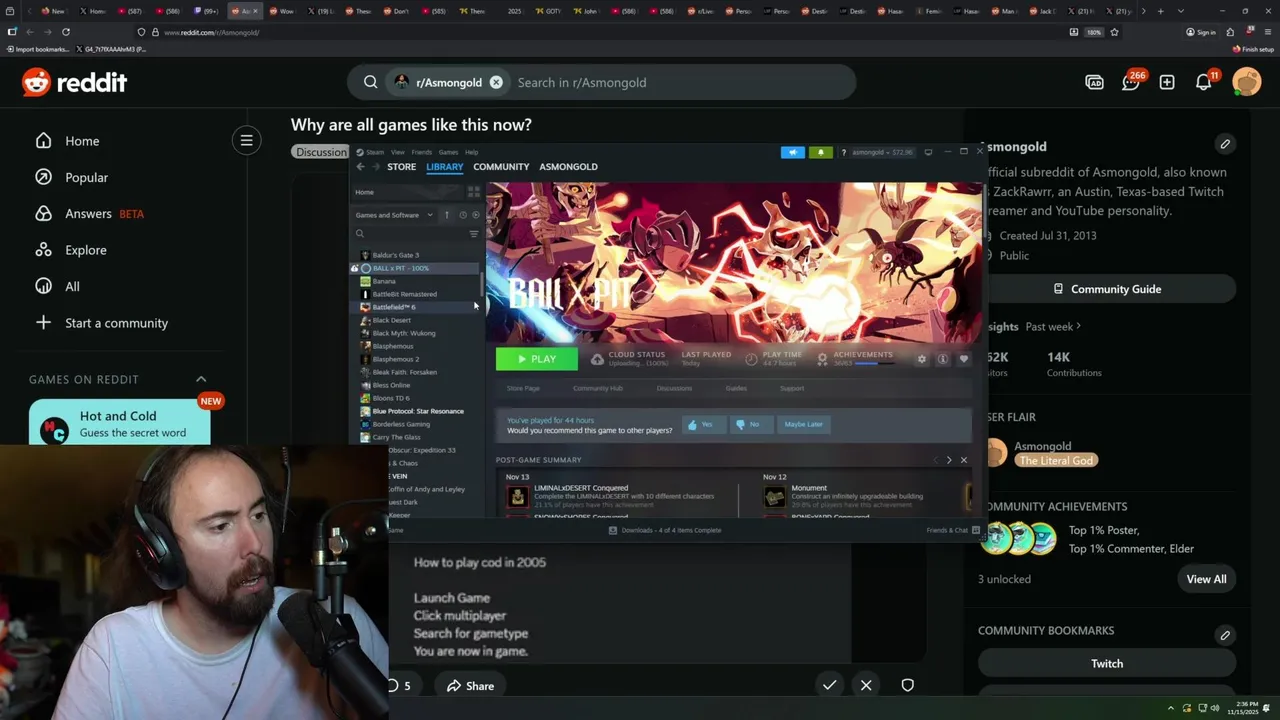Open Steam notifications green bell
The width and height of the screenshot is (1280, 720).
[x=821, y=152]
